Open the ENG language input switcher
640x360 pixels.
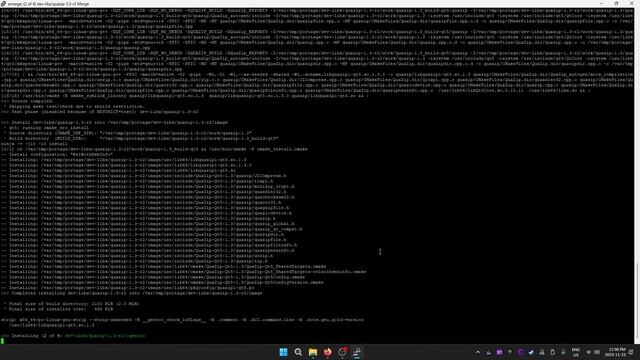click(576, 352)
